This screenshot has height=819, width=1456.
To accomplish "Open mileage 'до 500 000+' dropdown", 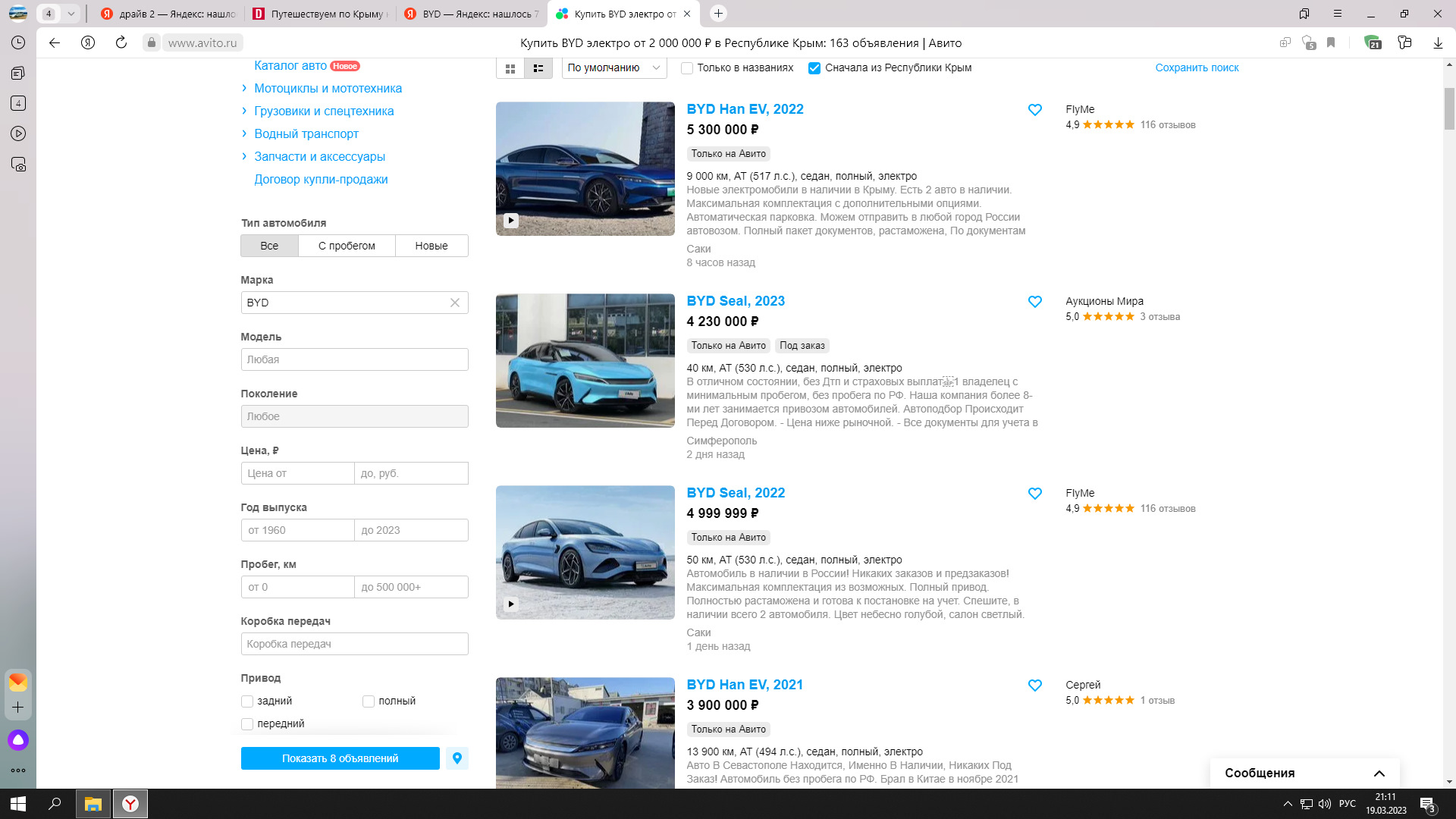I will [x=411, y=587].
